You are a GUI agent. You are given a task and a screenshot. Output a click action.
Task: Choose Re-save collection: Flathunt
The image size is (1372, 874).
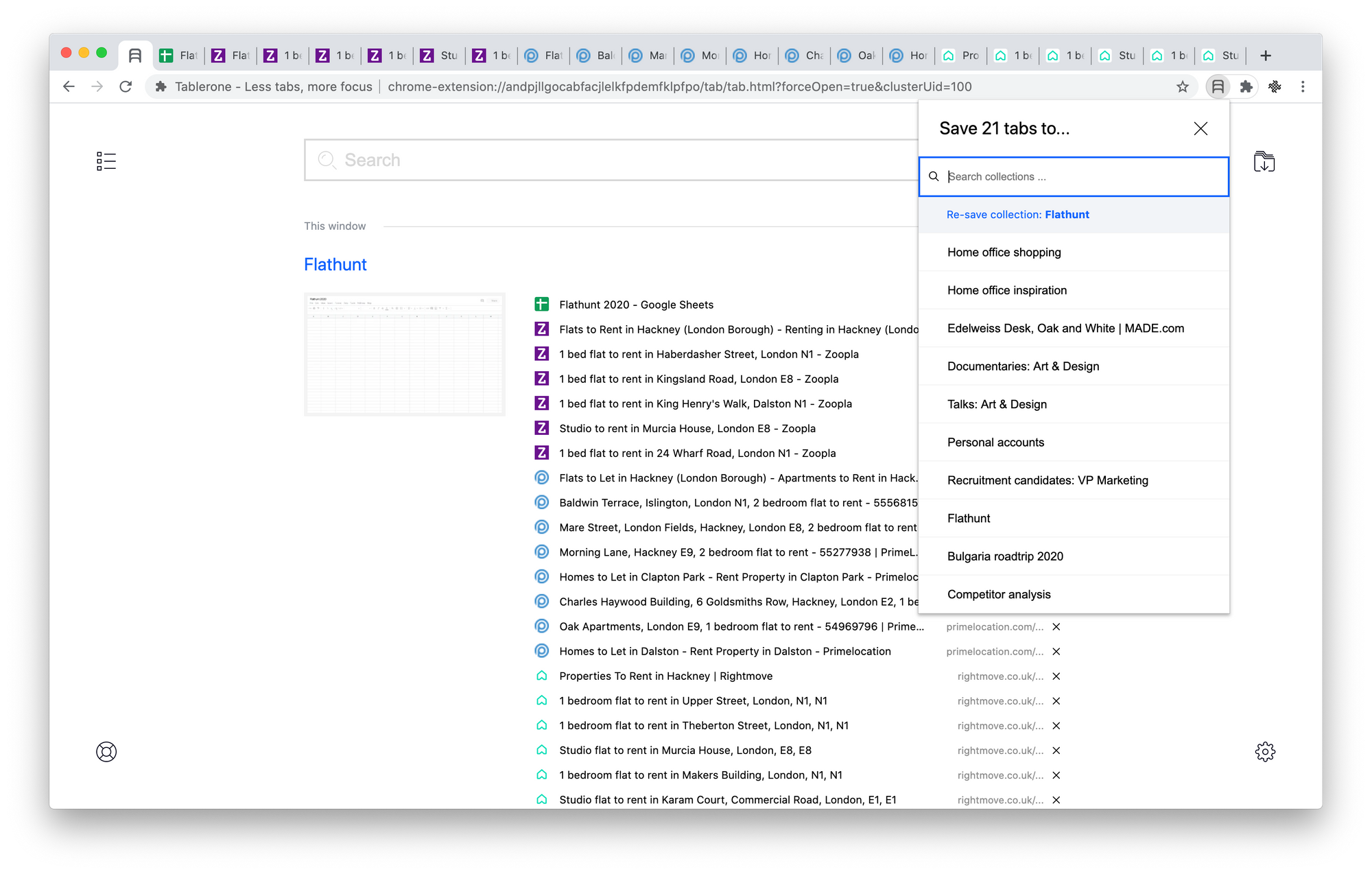[1074, 215]
